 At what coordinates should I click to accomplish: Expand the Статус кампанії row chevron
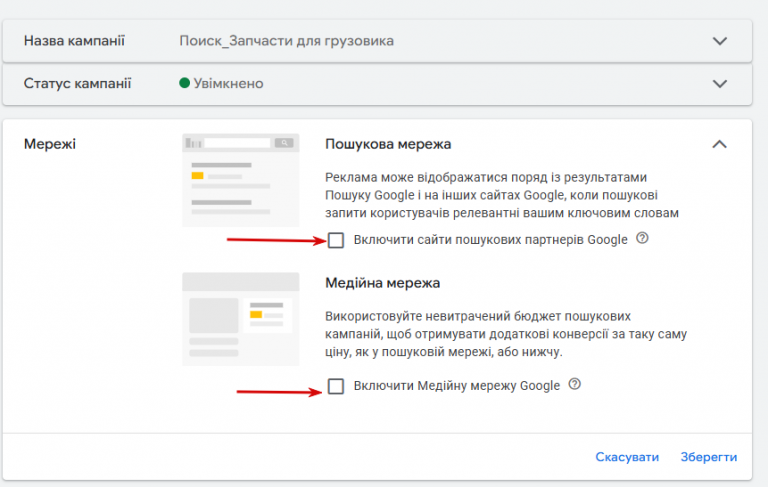click(x=719, y=84)
